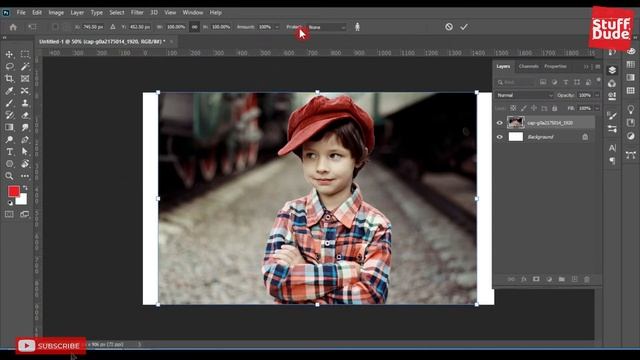Select the Move tool
This screenshot has width=640, height=360.
point(9,54)
